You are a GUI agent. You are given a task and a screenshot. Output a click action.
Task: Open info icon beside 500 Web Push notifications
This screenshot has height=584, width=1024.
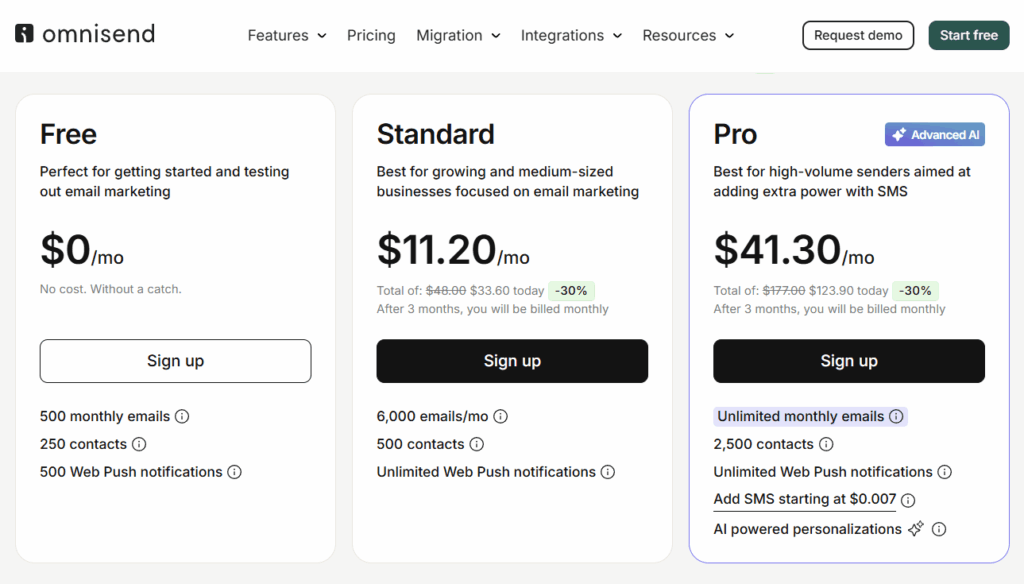[234, 472]
